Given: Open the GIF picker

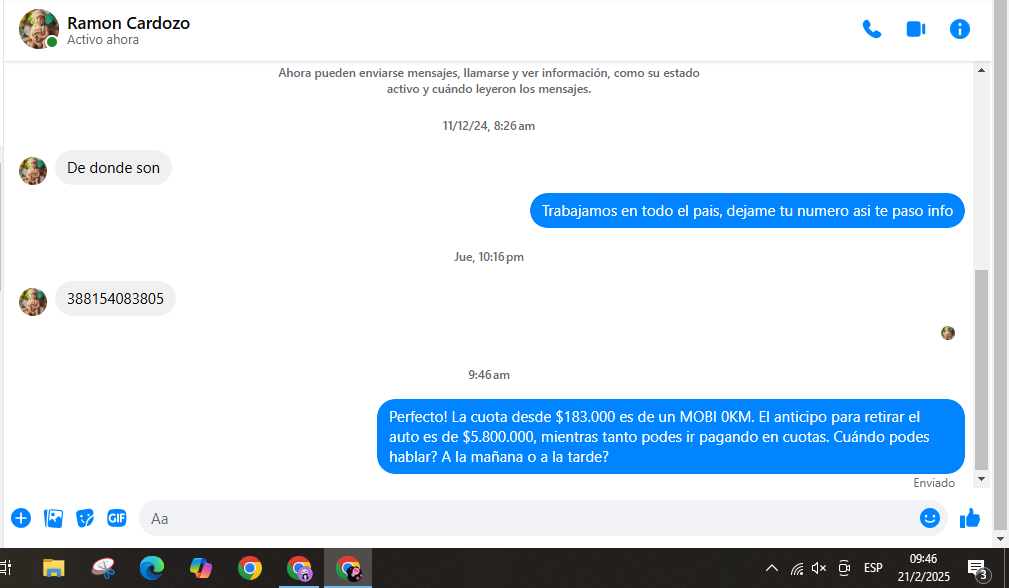Looking at the screenshot, I should tap(117, 518).
